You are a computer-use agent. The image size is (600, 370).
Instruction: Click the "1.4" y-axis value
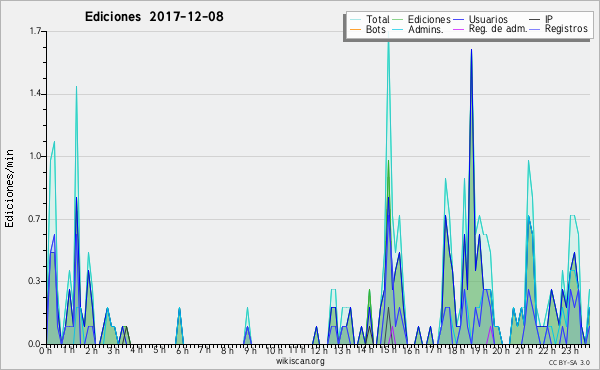click(x=35, y=94)
